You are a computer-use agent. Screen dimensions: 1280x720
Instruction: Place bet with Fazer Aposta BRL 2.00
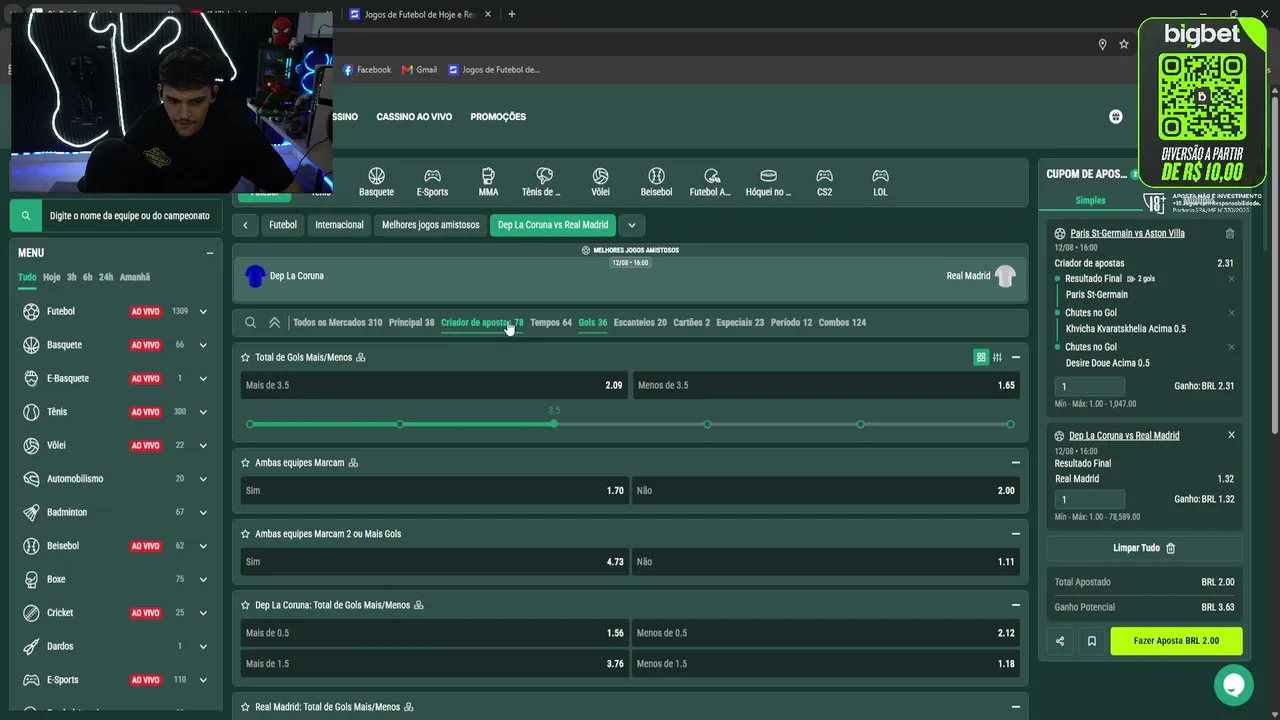click(x=1176, y=641)
